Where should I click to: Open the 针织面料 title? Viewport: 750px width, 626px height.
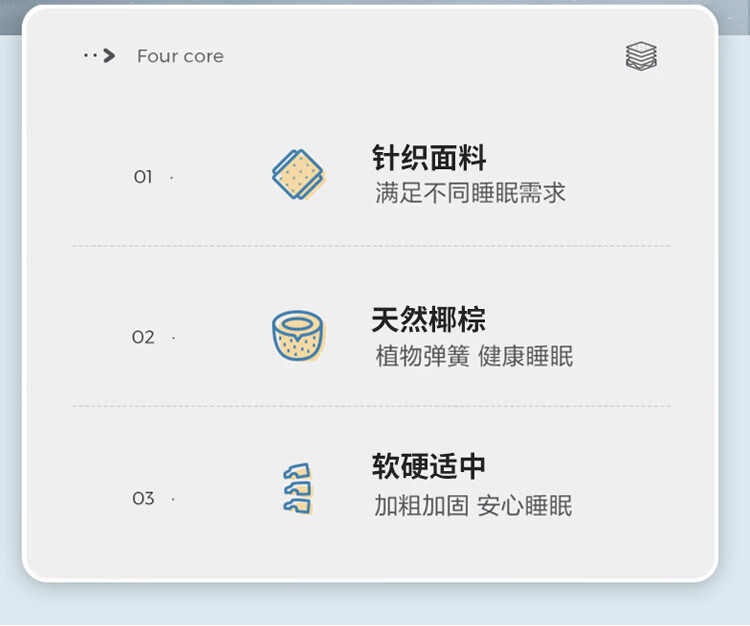click(x=429, y=157)
